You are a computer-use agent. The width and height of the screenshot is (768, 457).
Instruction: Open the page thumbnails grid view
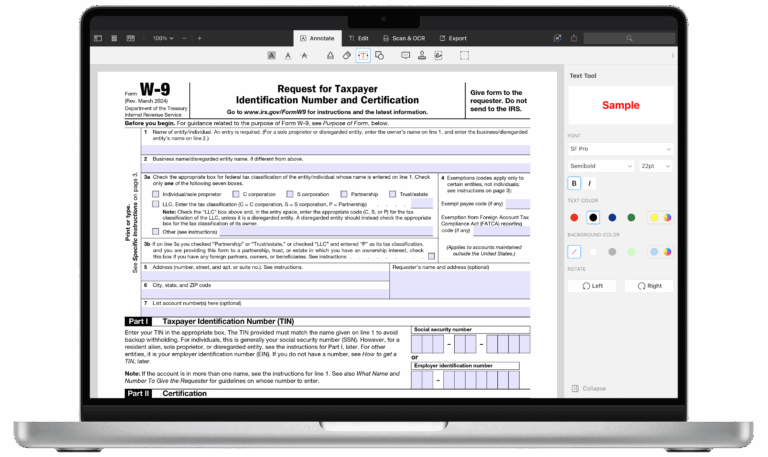pyautogui.click(x=114, y=38)
